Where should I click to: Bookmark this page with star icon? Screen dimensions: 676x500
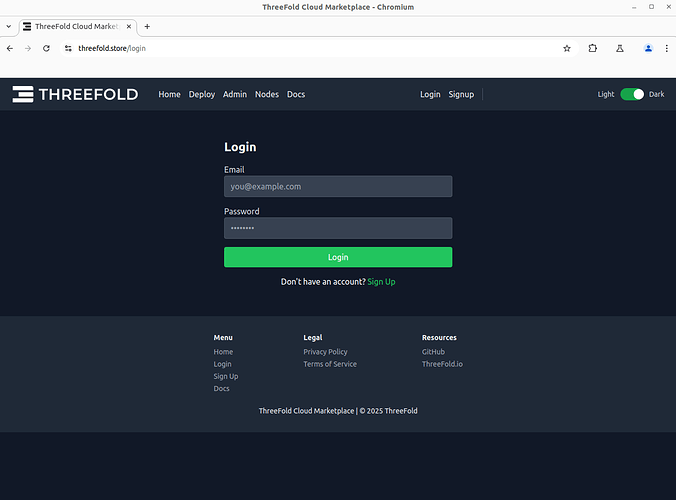(567, 48)
